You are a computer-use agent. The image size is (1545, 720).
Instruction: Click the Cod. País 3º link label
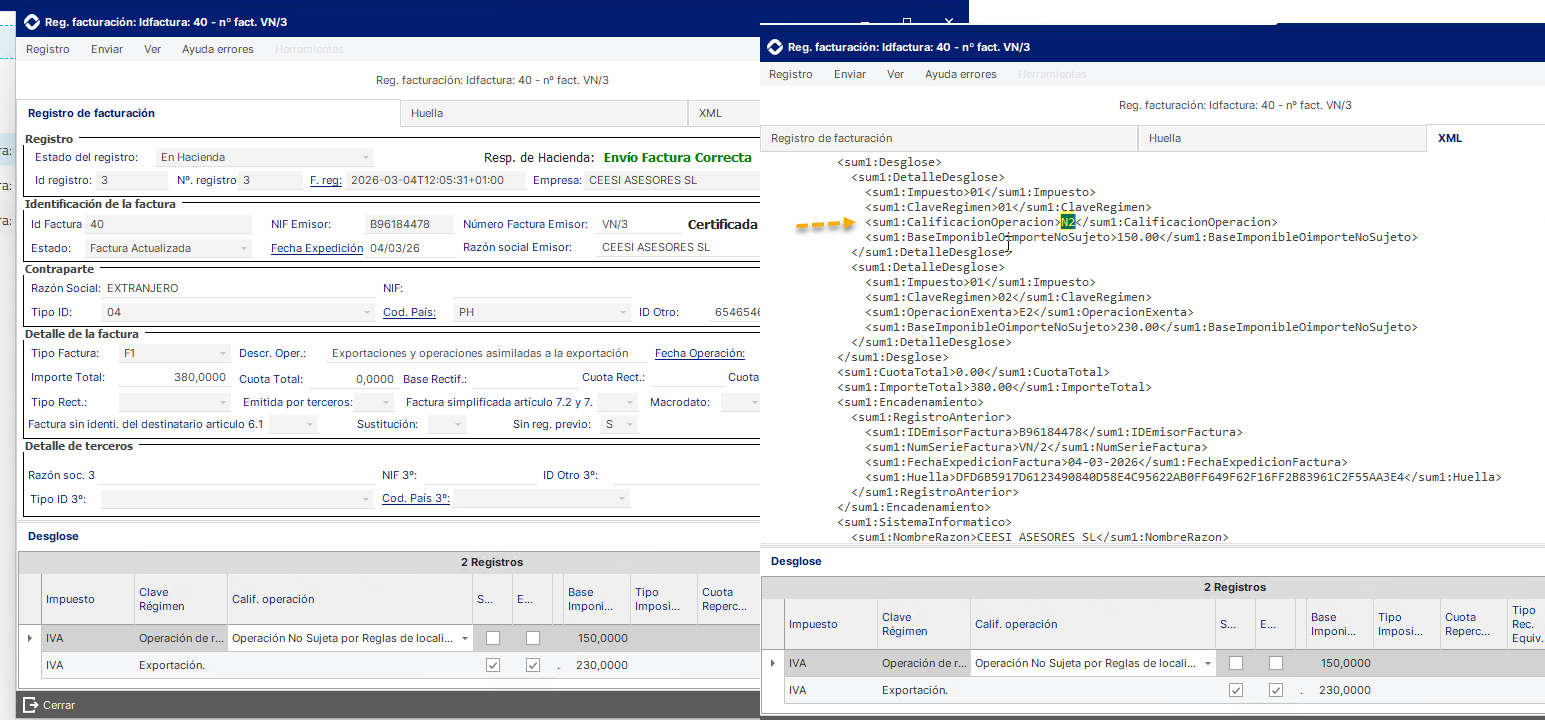415,499
